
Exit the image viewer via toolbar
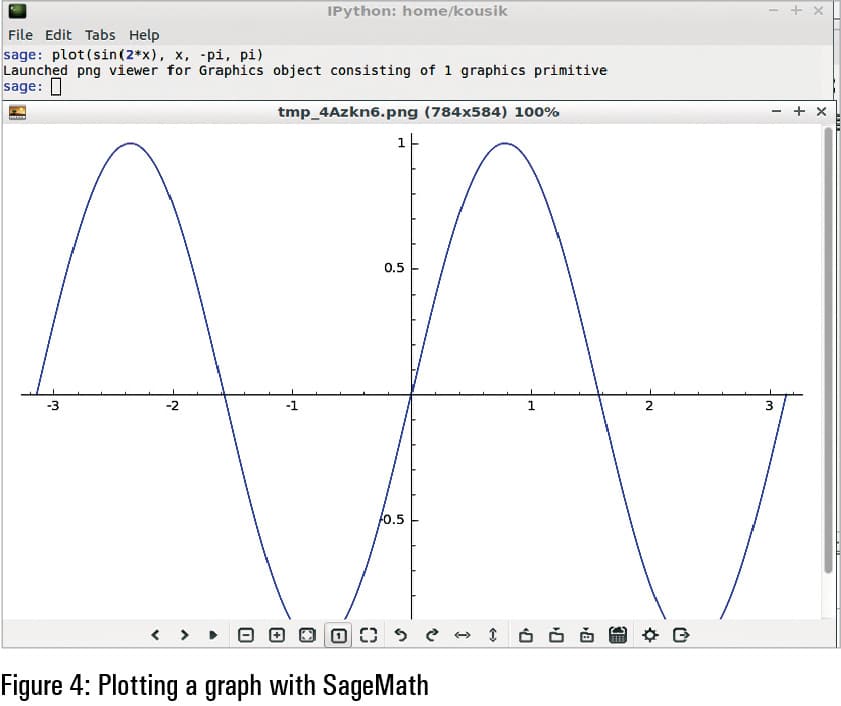click(x=682, y=635)
